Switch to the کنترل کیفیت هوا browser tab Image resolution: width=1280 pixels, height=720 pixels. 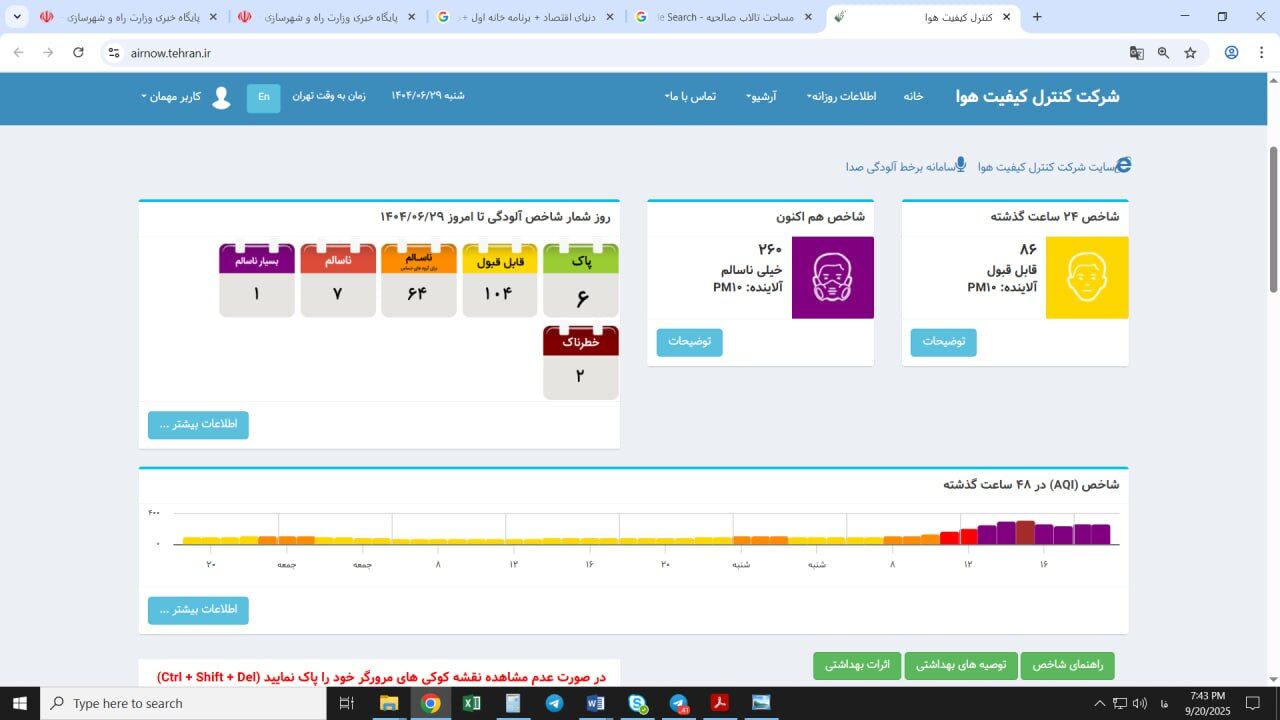(x=925, y=17)
